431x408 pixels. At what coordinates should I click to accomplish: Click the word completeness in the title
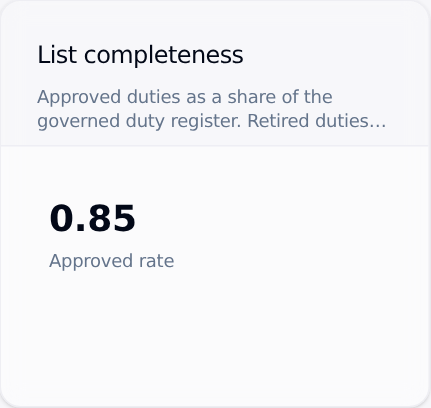[164, 56]
